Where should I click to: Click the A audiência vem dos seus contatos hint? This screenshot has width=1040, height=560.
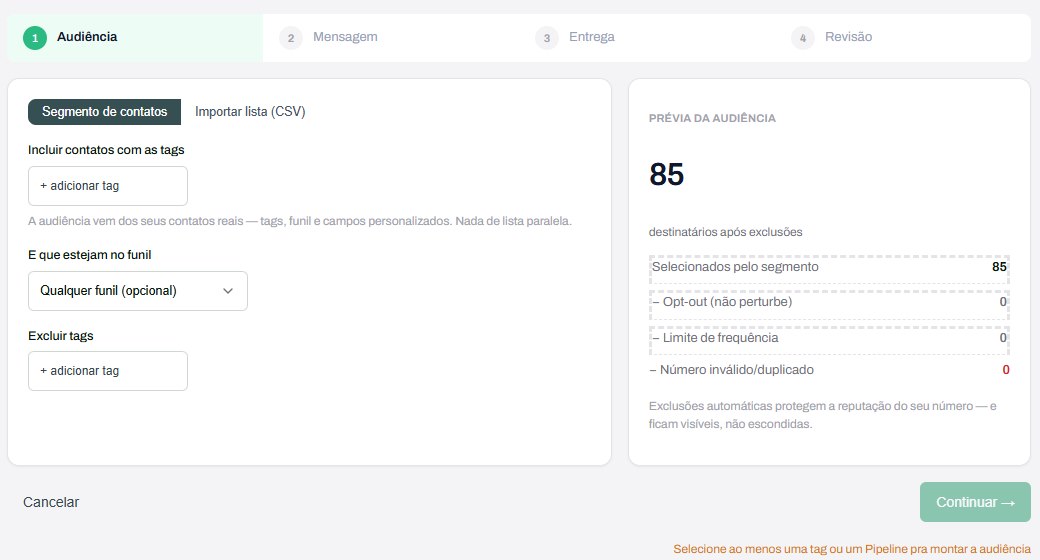click(x=299, y=221)
